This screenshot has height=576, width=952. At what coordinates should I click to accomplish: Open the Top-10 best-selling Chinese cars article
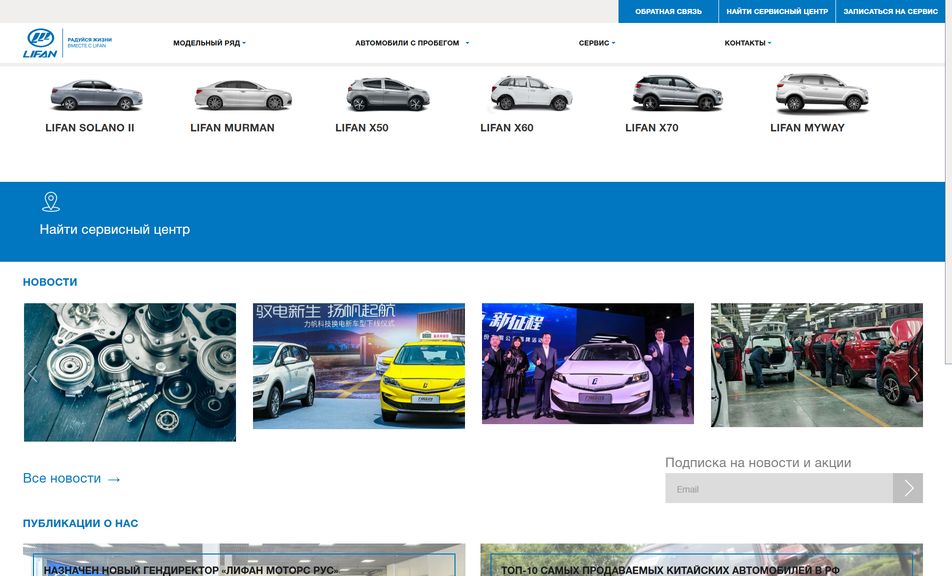pos(701,560)
